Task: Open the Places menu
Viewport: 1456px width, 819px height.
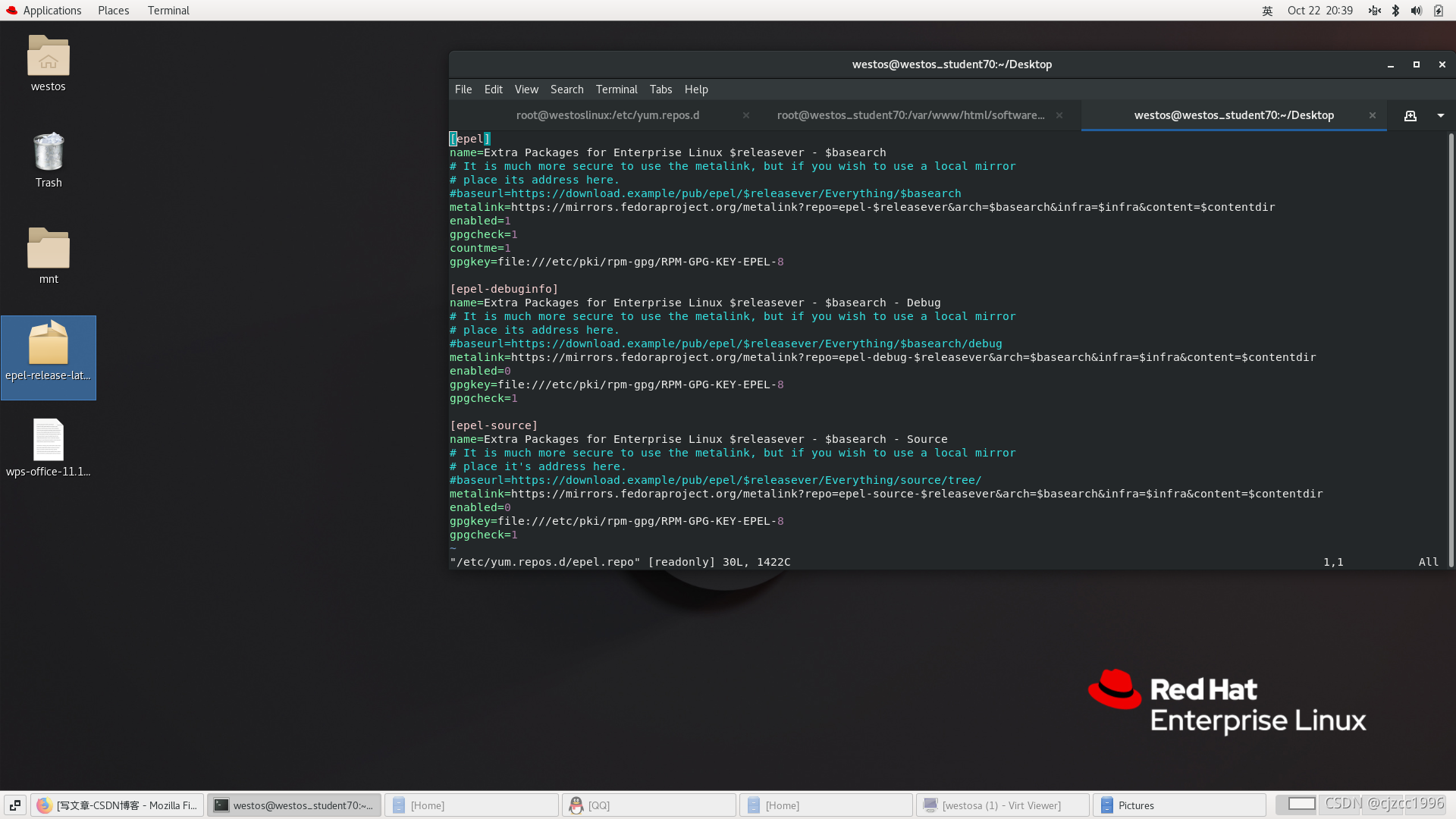Action: [x=113, y=11]
